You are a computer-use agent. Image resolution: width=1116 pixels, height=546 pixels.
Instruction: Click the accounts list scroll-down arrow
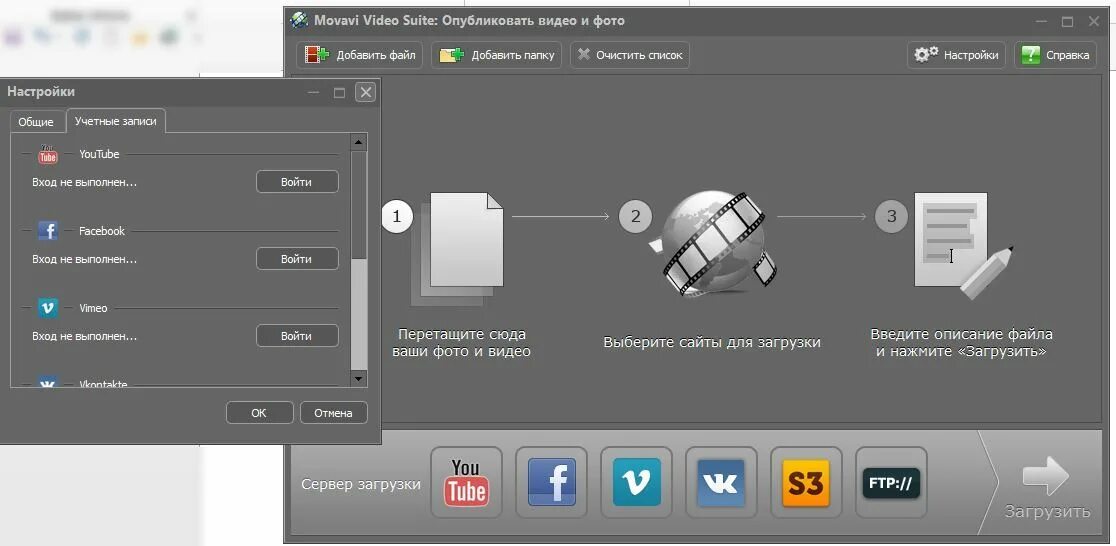[x=359, y=379]
